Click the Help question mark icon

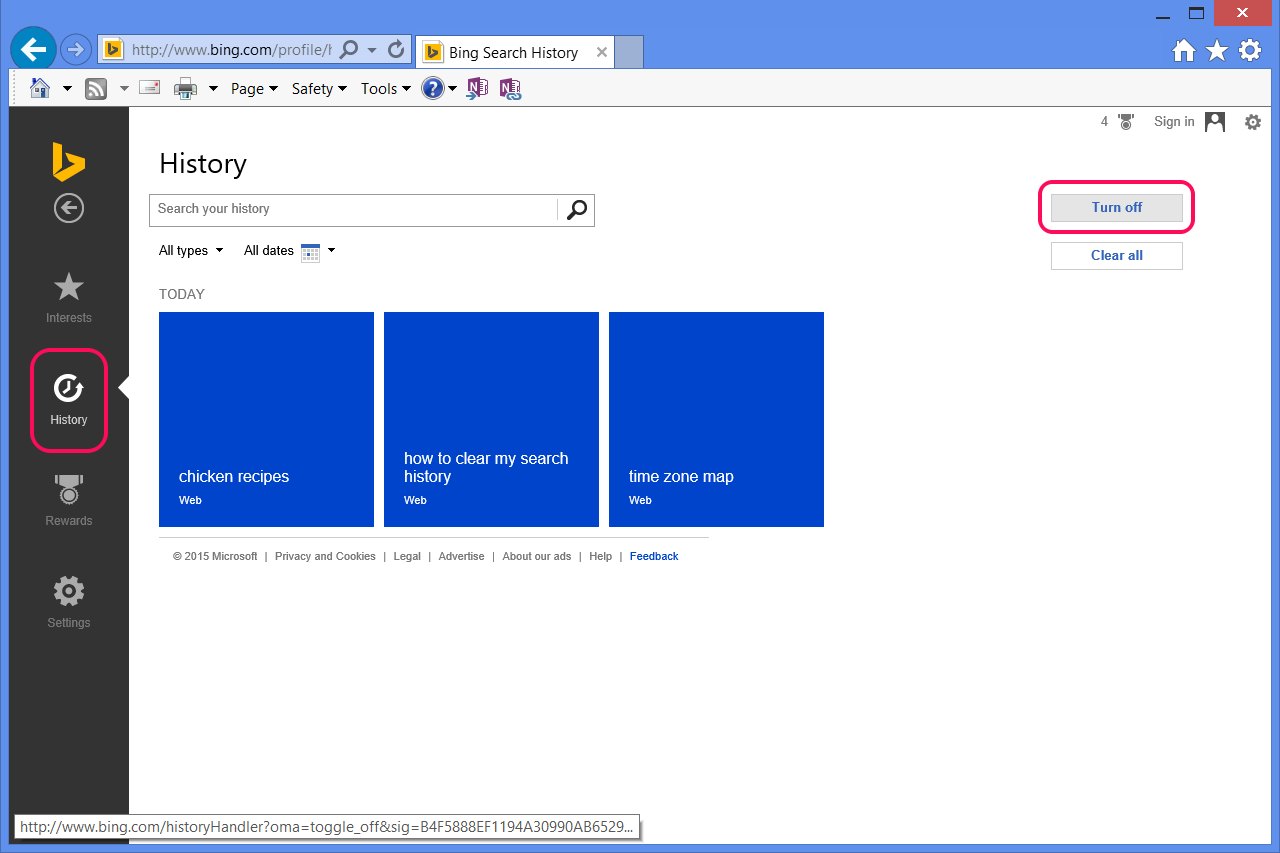[x=432, y=89]
